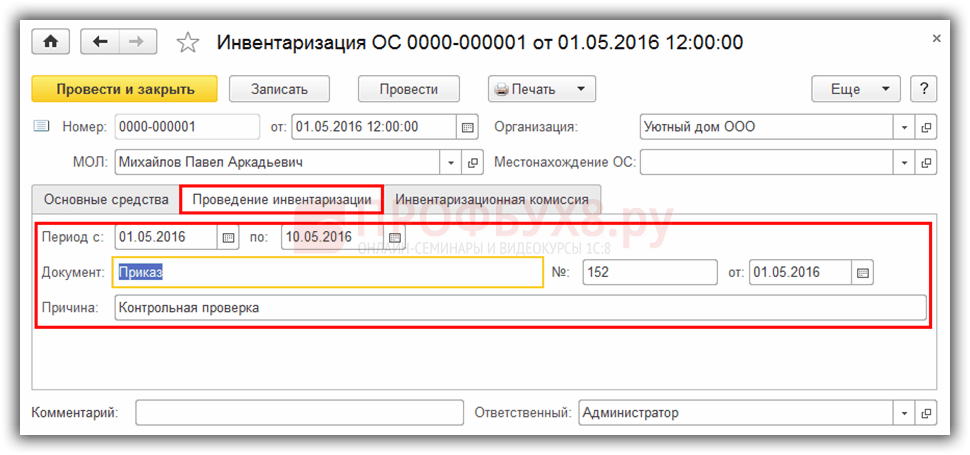
Task: Click the Документ field with Приказ
Action: (x=328, y=273)
